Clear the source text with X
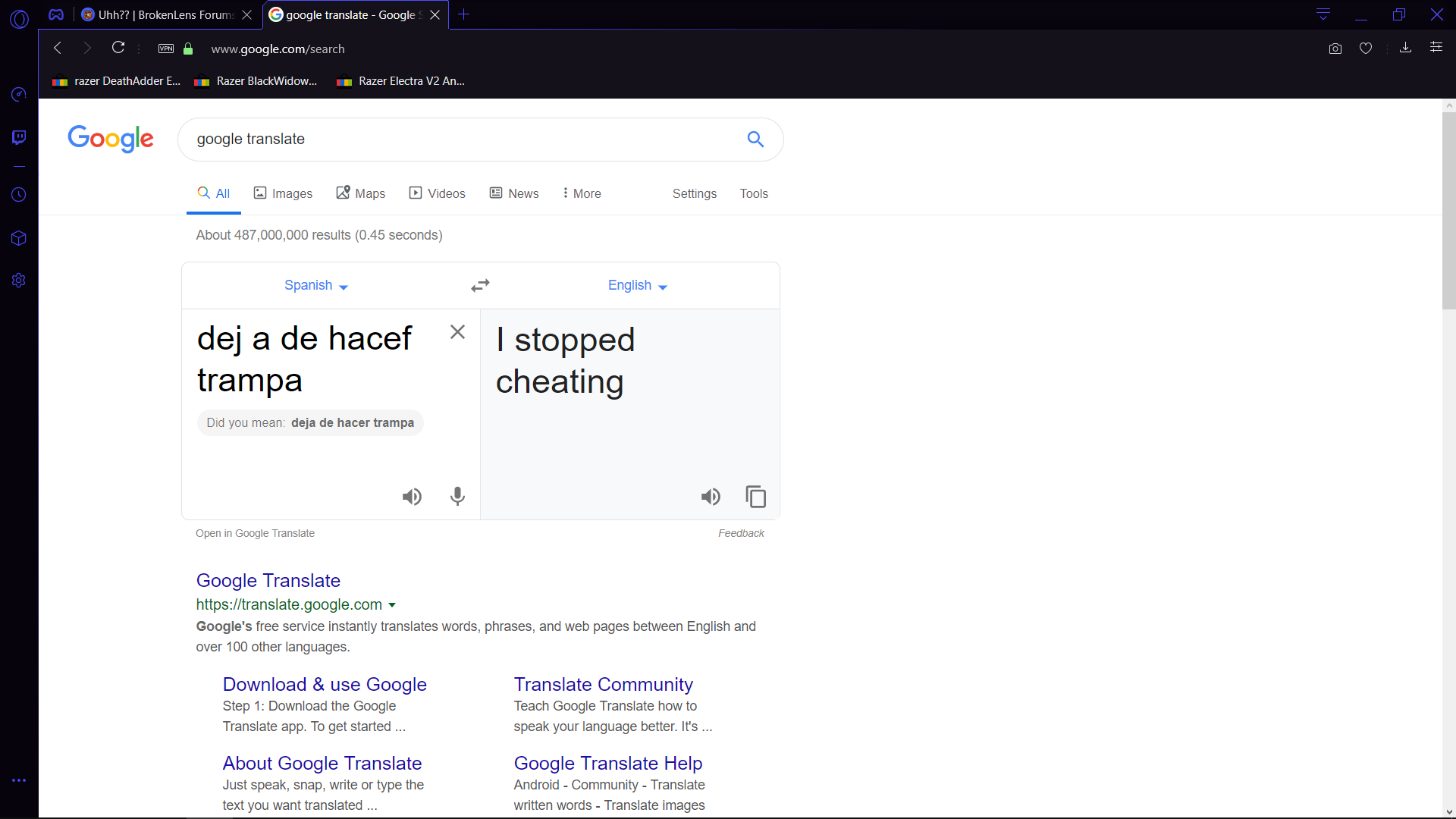 [457, 331]
